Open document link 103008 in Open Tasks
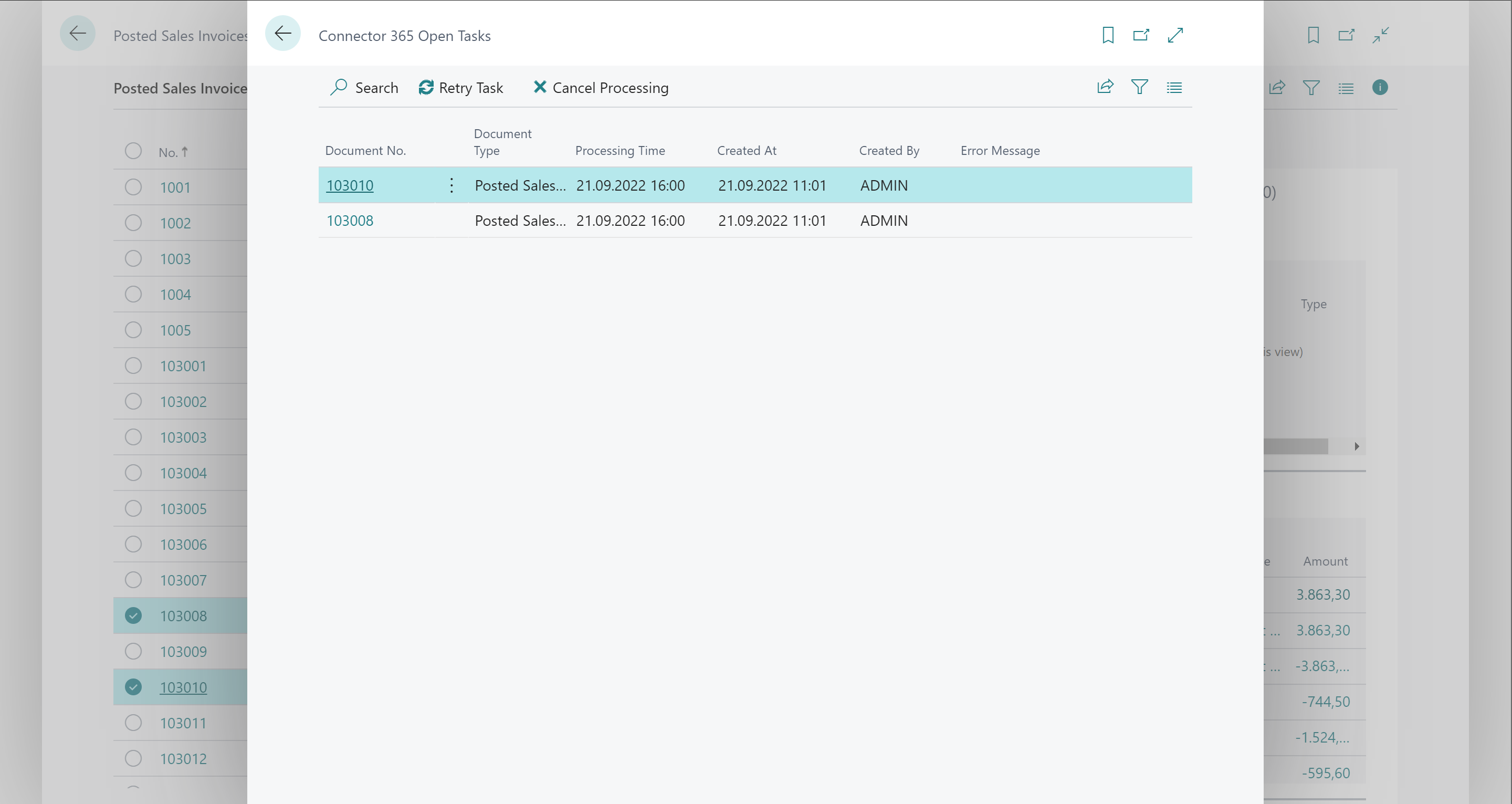This screenshot has width=1512, height=804. click(350, 221)
